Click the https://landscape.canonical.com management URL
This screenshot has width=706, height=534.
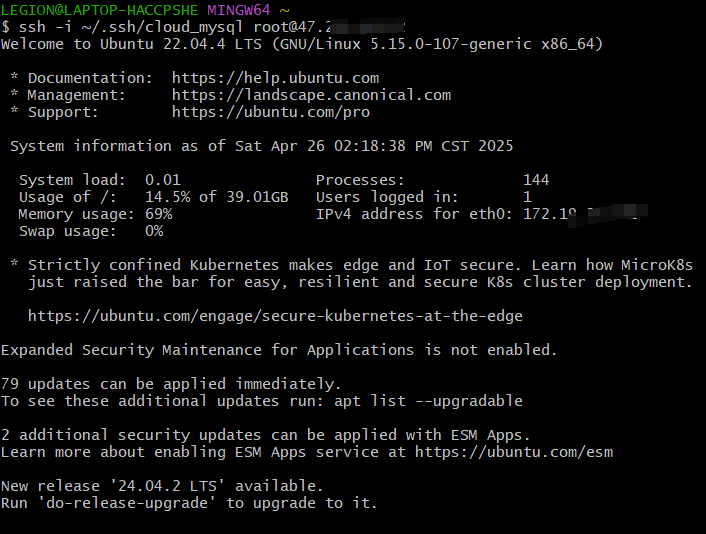[311, 95]
